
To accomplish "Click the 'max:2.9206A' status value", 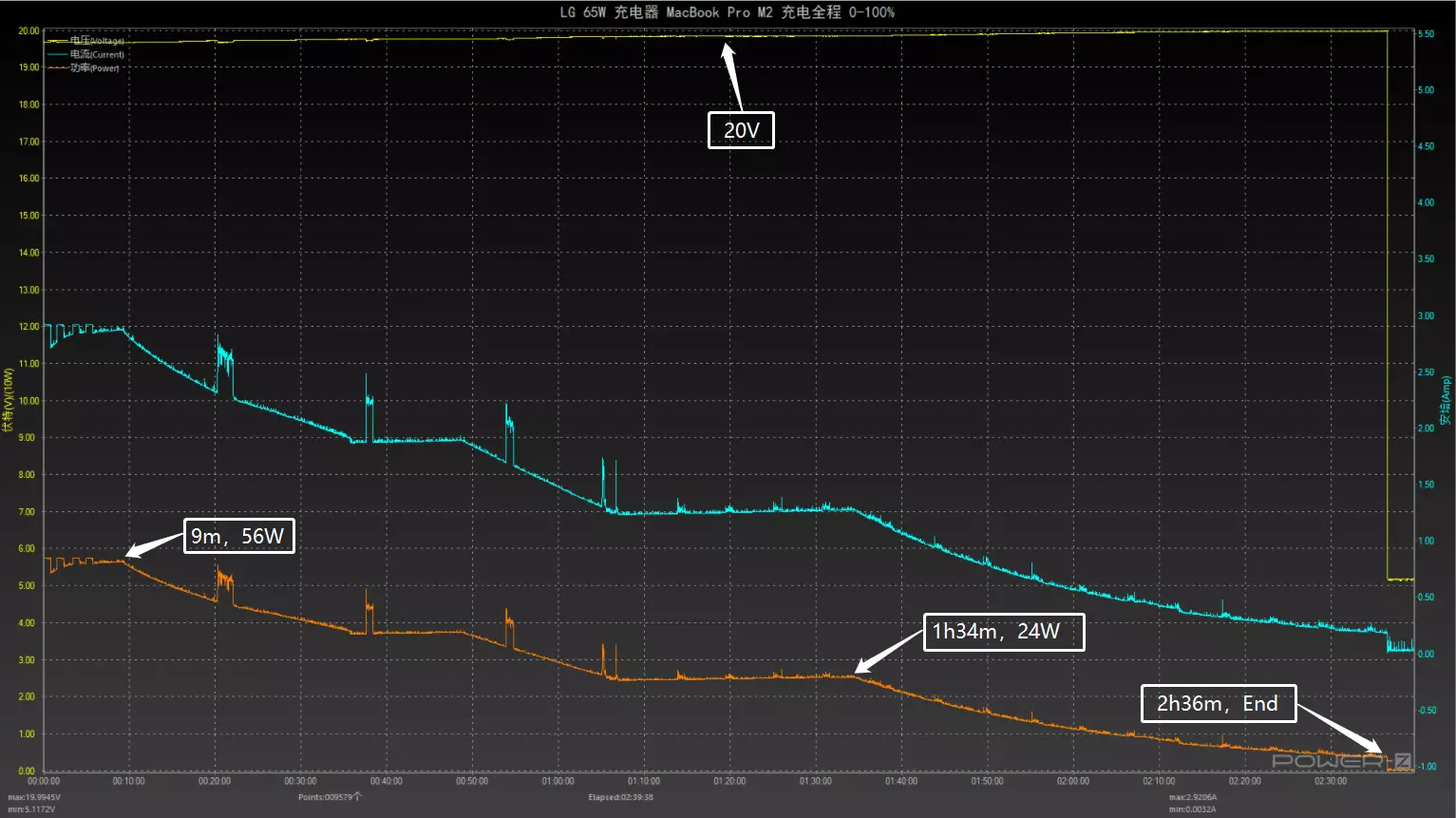I will point(1193,797).
